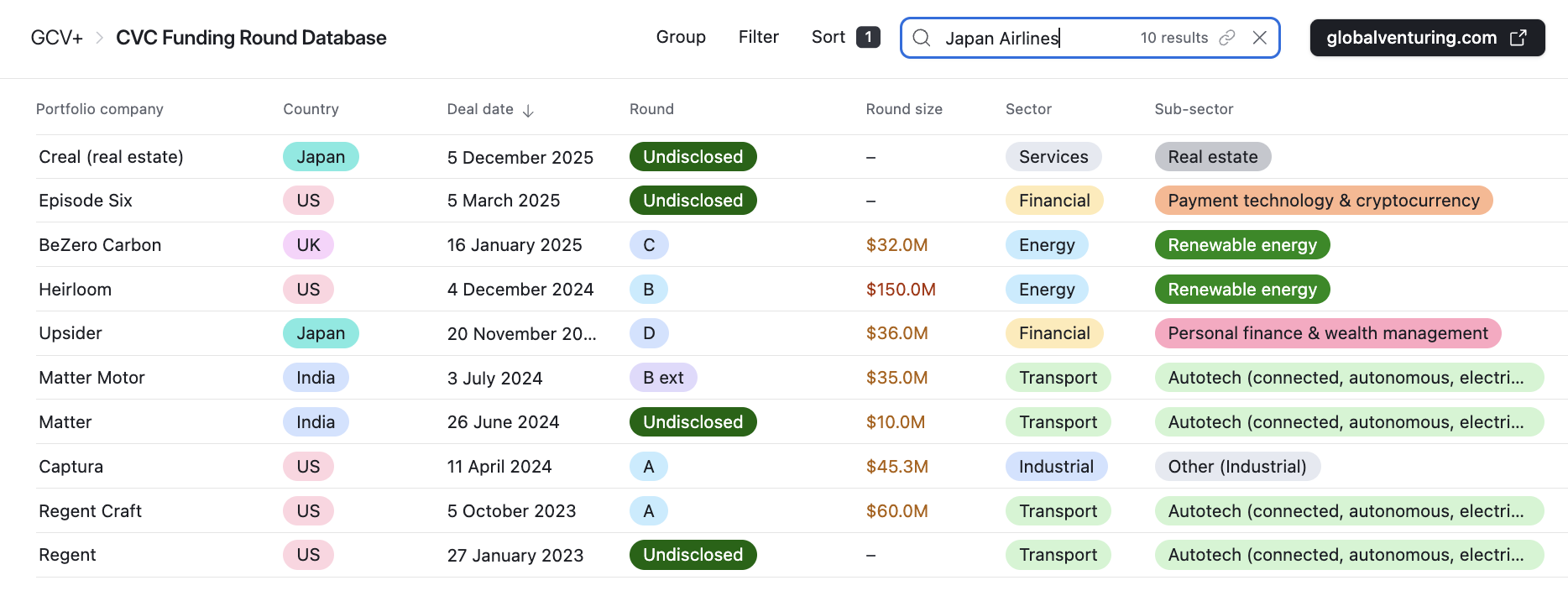Open the globalventuring.com external link
Screen dimensions: 1568x596
click(1426, 38)
